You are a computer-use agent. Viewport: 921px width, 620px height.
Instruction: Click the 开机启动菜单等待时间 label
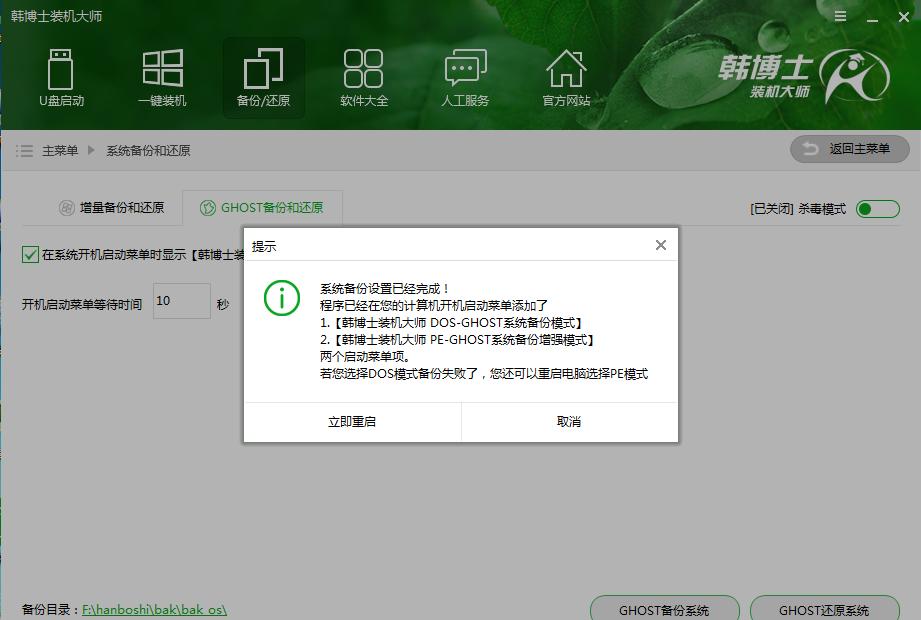click(82, 304)
